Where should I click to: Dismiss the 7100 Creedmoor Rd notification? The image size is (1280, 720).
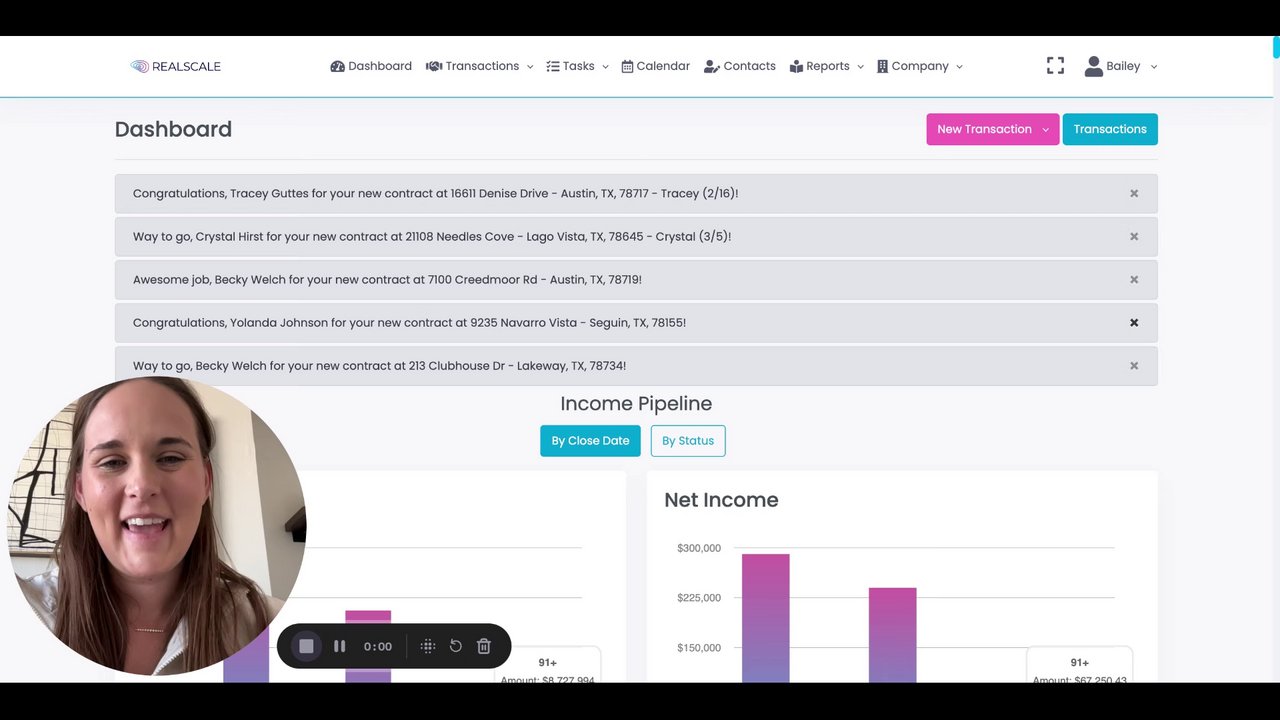pos(1134,279)
